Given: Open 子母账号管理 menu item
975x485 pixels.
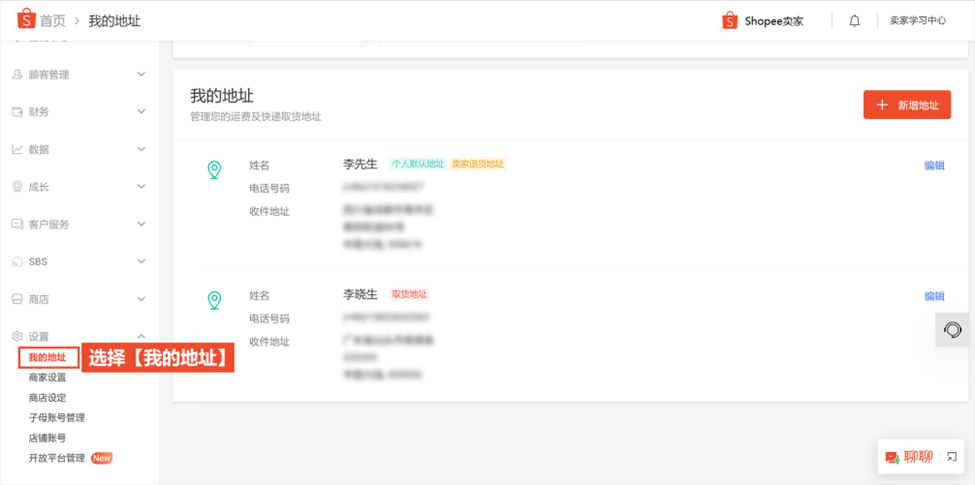Looking at the screenshot, I should click(x=57, y=418).
